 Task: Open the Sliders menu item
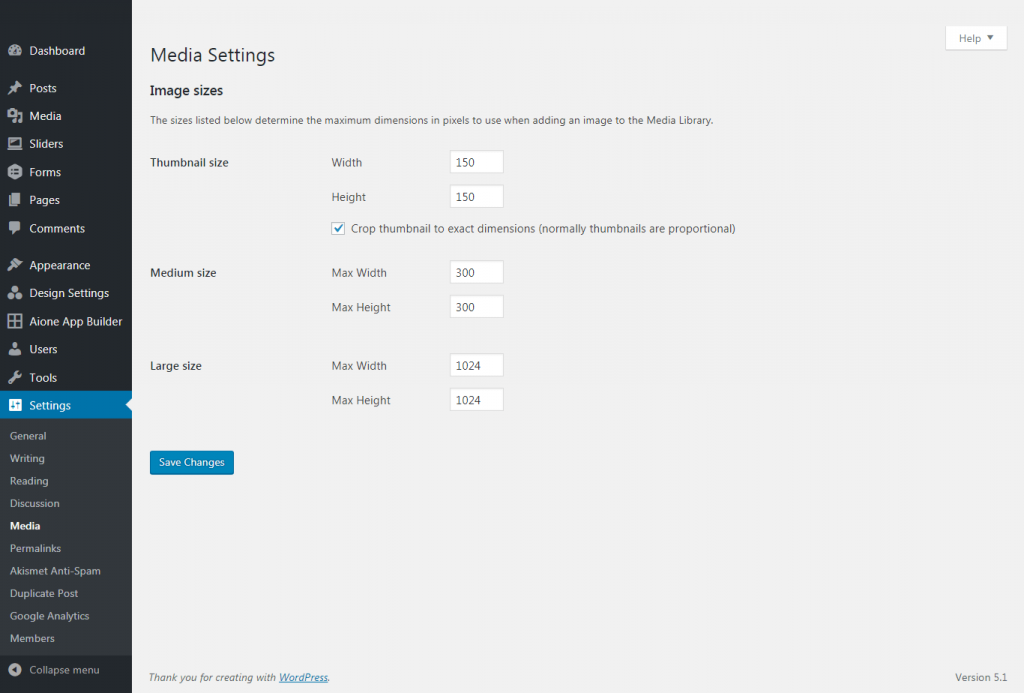[x=66, y=144]
